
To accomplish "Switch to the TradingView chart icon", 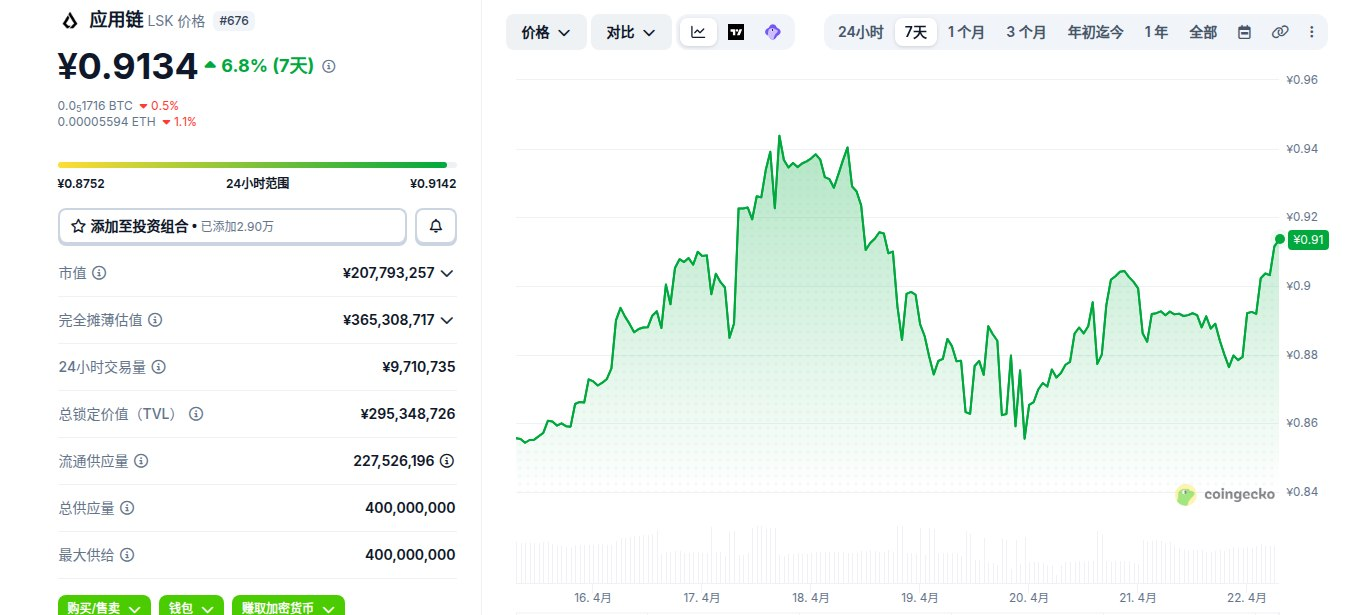I will pos(736,32).
